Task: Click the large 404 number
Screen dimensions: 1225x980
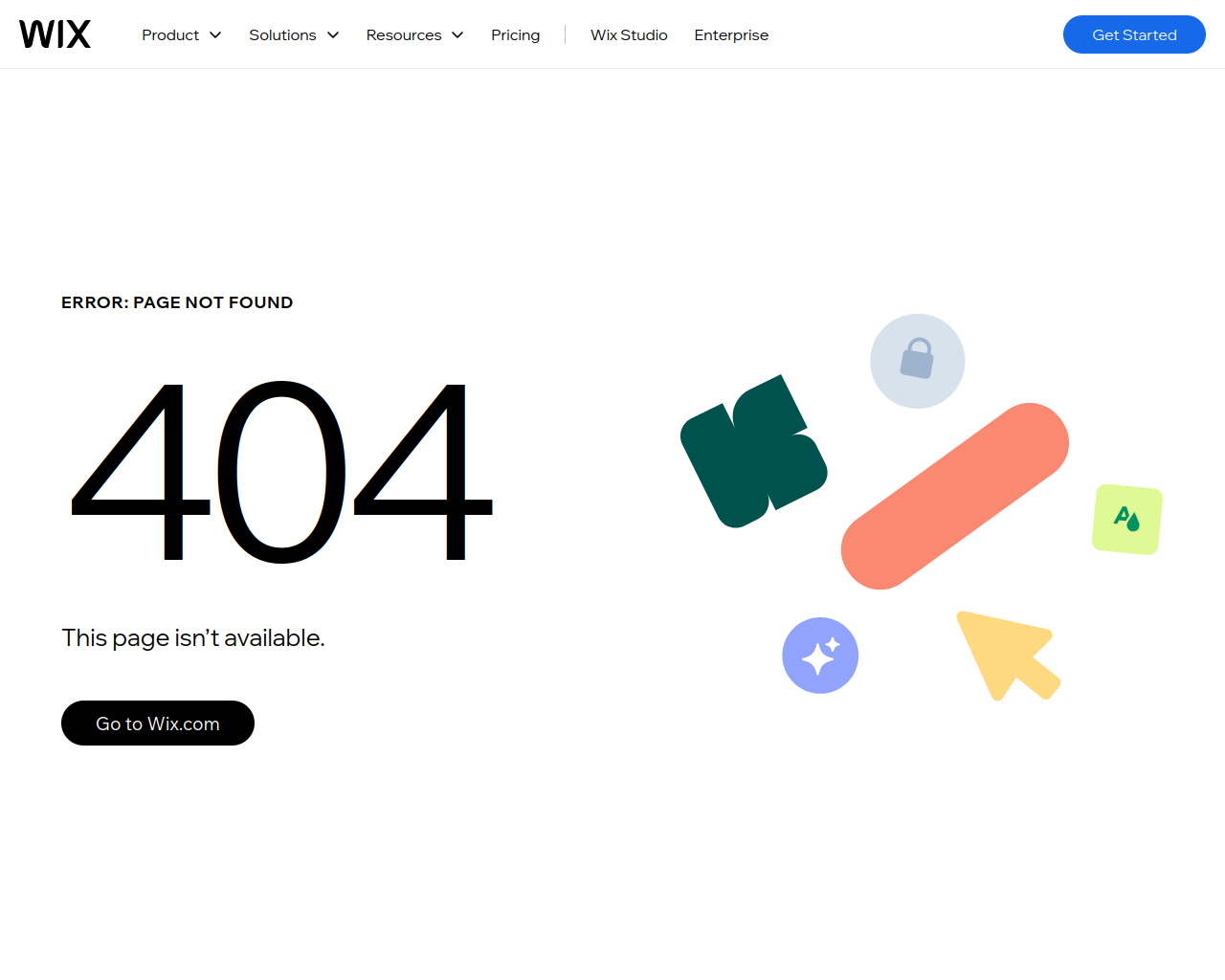Action: [282, 471]
